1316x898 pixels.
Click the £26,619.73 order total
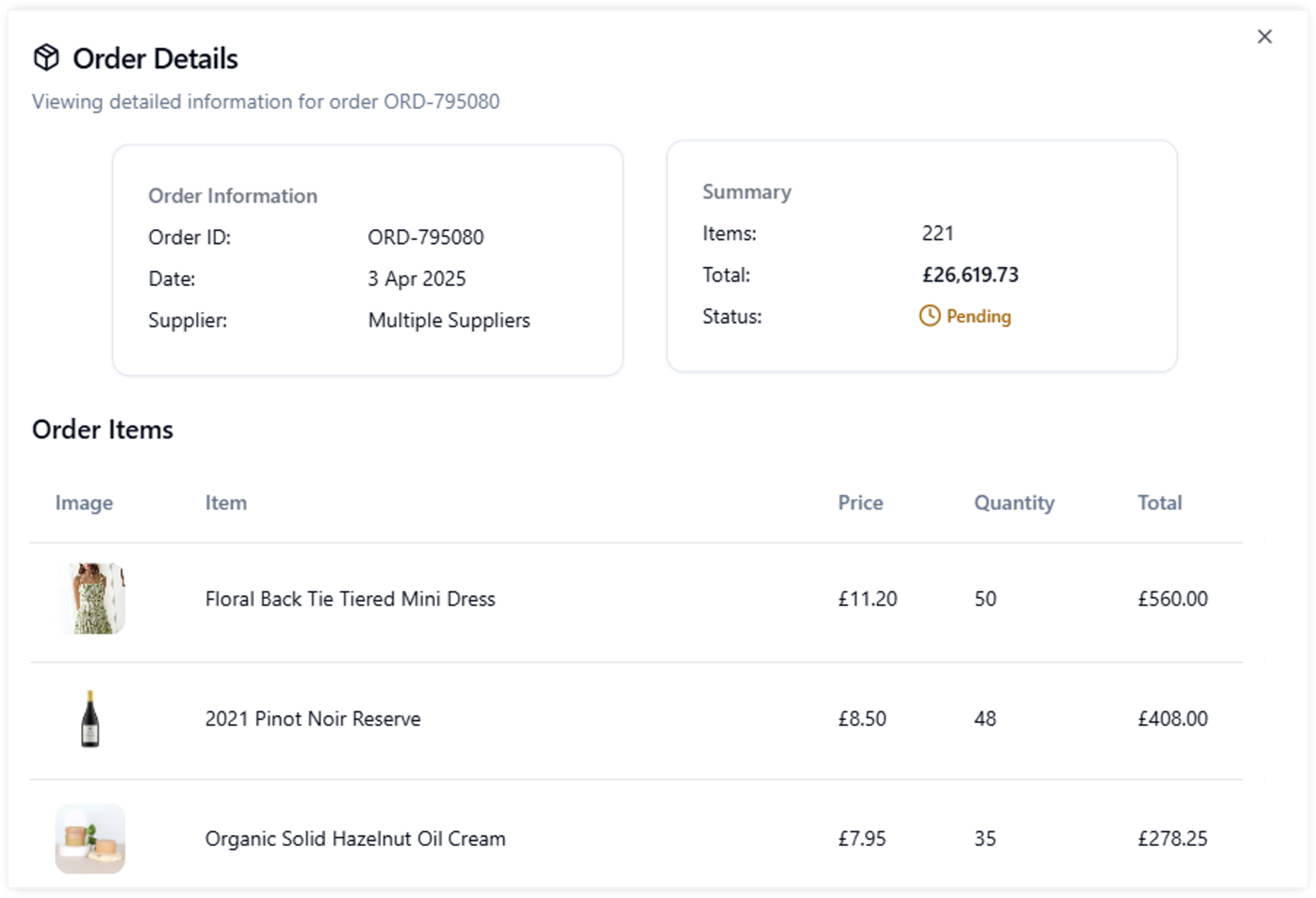[970, 275]
